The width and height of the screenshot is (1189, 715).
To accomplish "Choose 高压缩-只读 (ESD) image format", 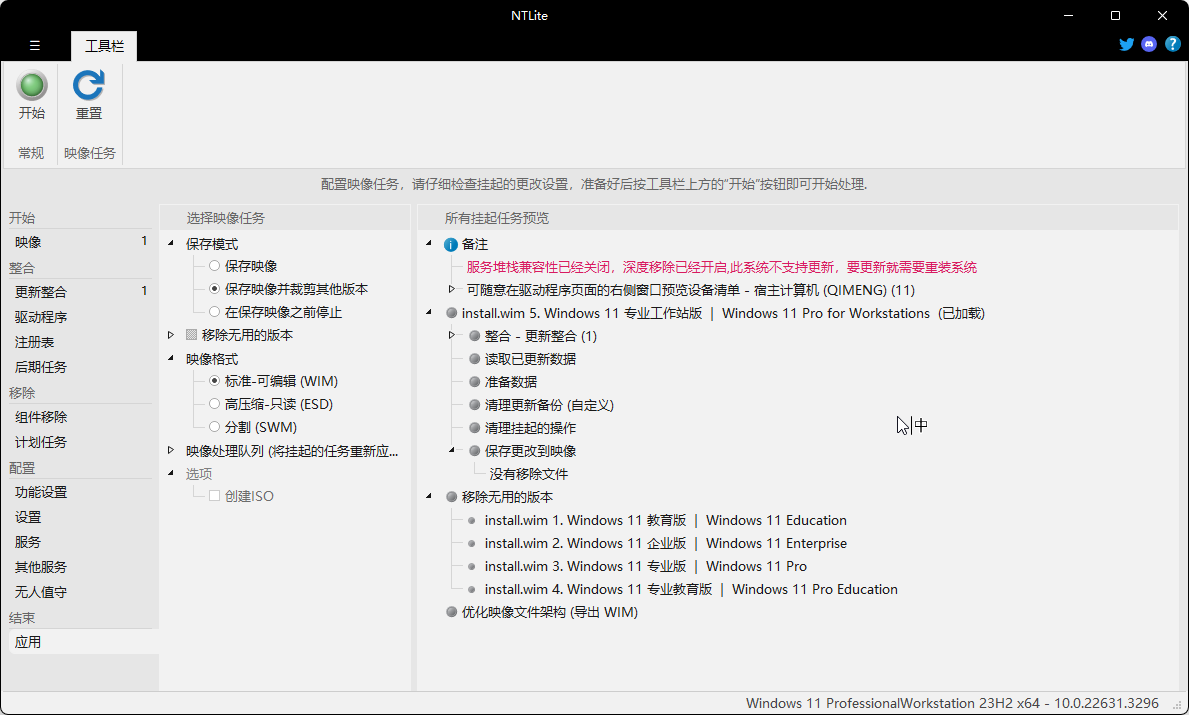I will coord(215,404).
